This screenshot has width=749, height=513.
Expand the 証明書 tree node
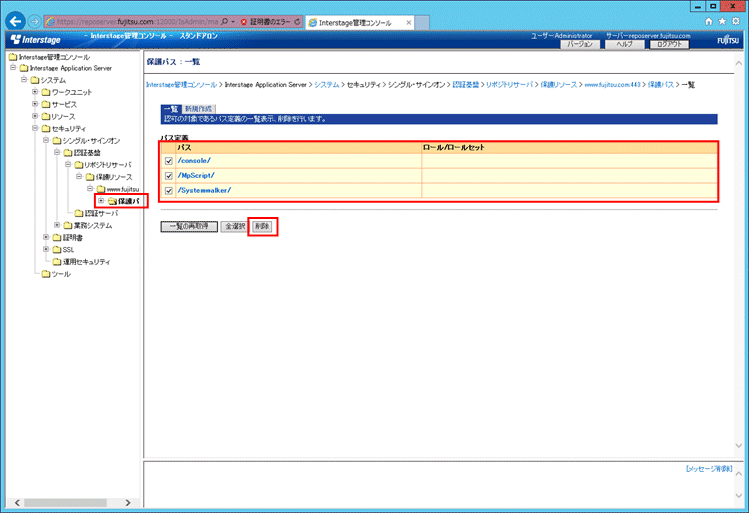click(46, 237)
